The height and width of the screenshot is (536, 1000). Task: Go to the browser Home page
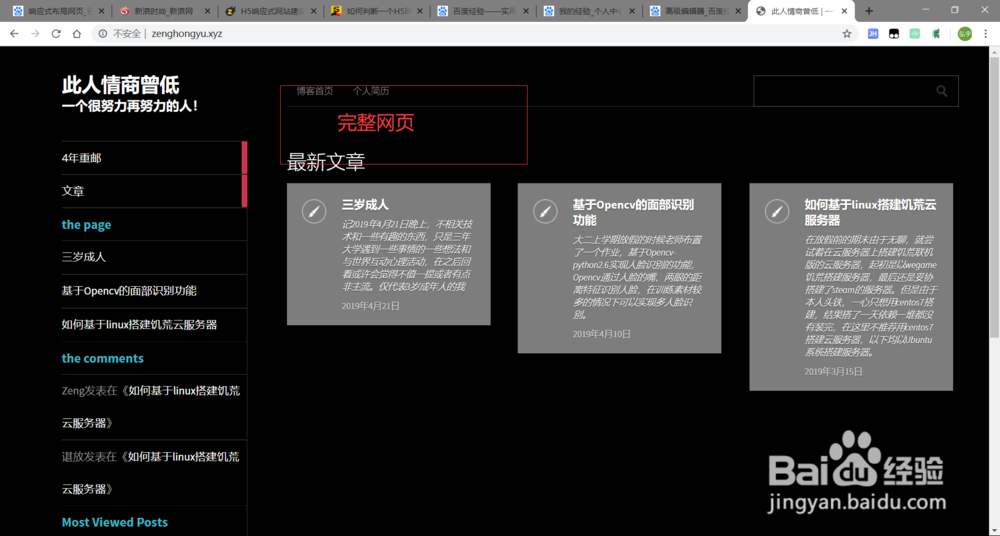(x=77, y=34)
